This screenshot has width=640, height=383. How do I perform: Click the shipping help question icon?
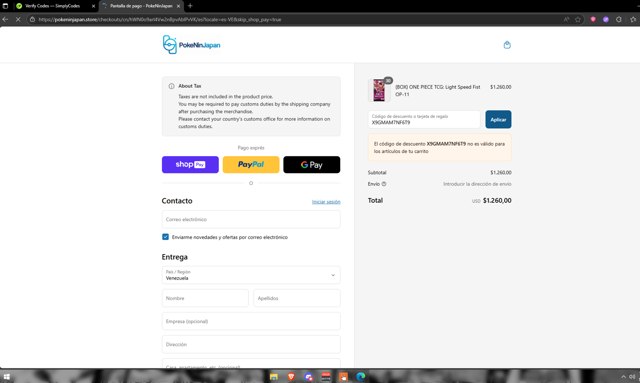(x=384, y=184)
